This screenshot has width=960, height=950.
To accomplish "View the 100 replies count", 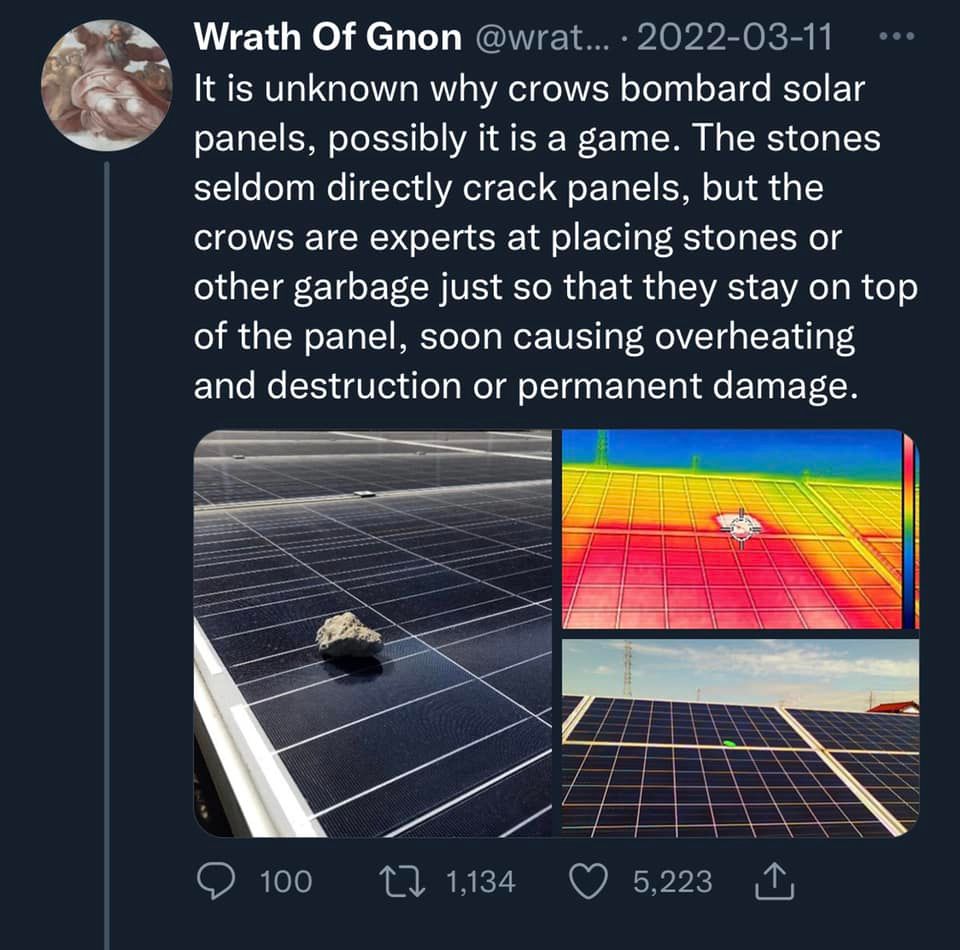I will [285, 882].
